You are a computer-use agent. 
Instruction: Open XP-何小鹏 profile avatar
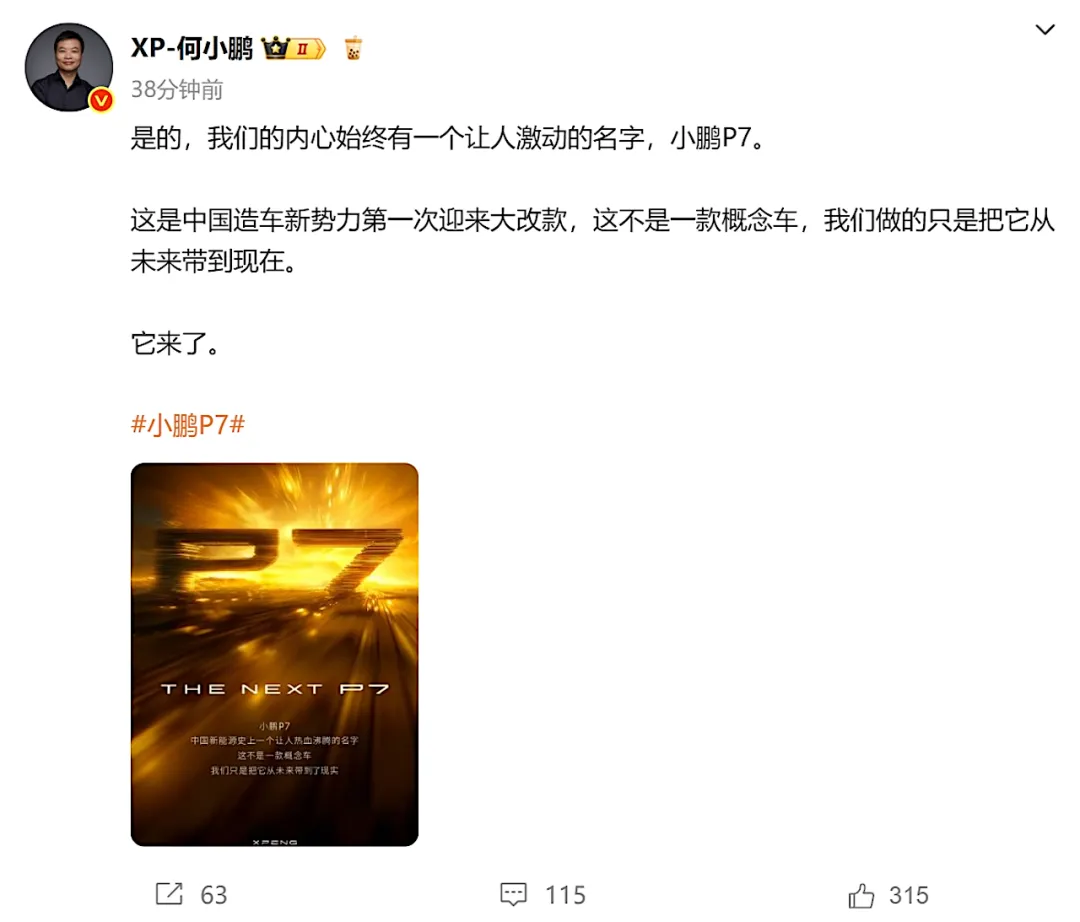(69, 67)
